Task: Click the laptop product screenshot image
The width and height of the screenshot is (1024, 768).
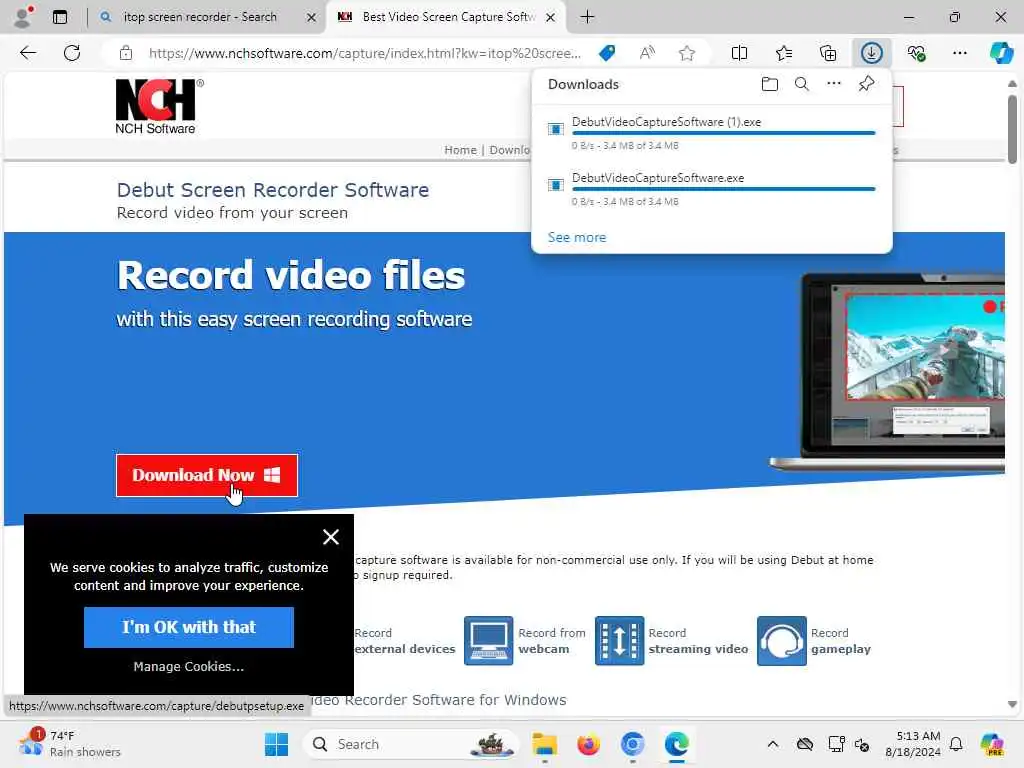Action: coord(888,372)
